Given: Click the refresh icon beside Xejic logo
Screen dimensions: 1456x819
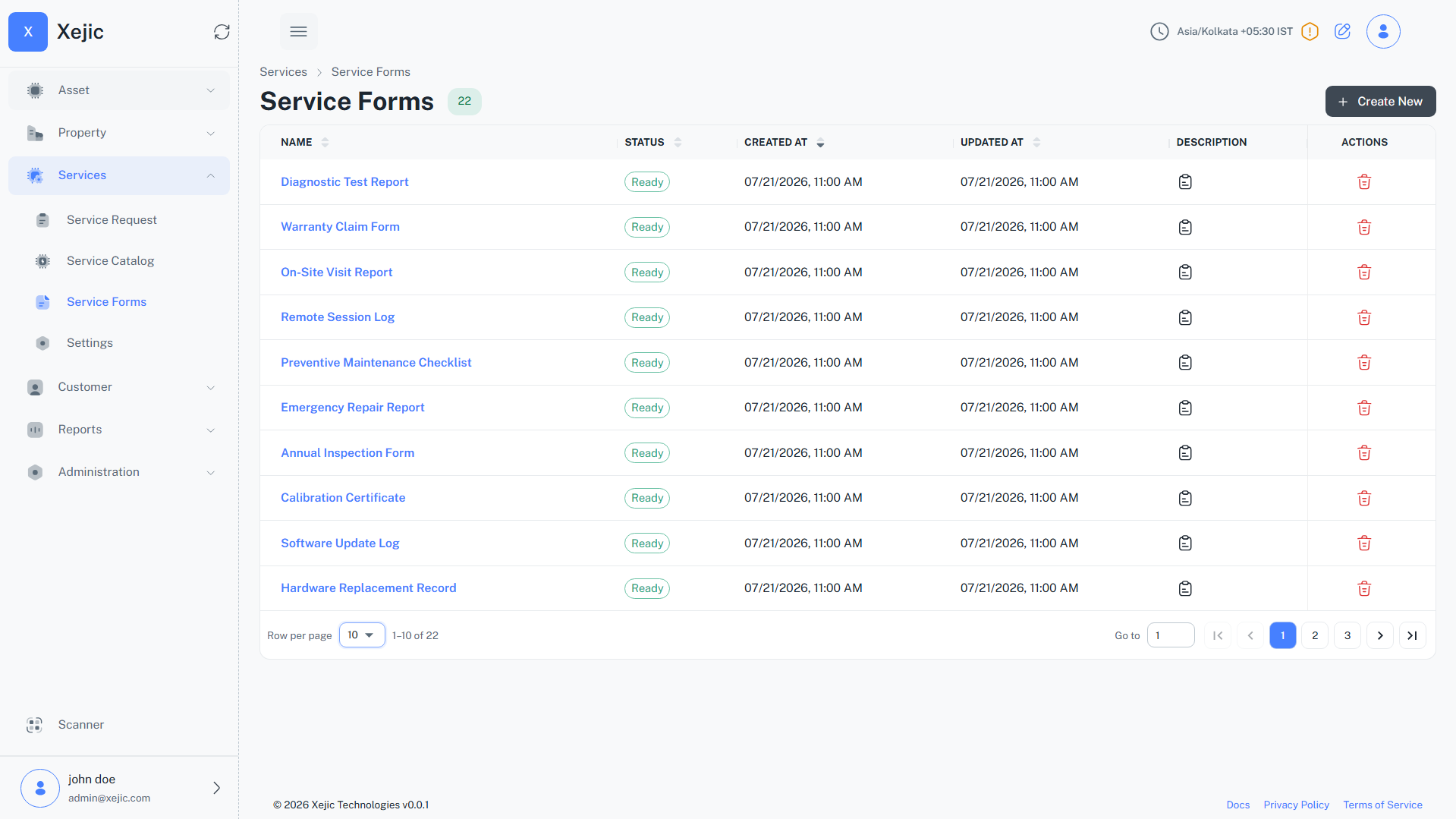Looking at the screenshot, I should 222,32.
